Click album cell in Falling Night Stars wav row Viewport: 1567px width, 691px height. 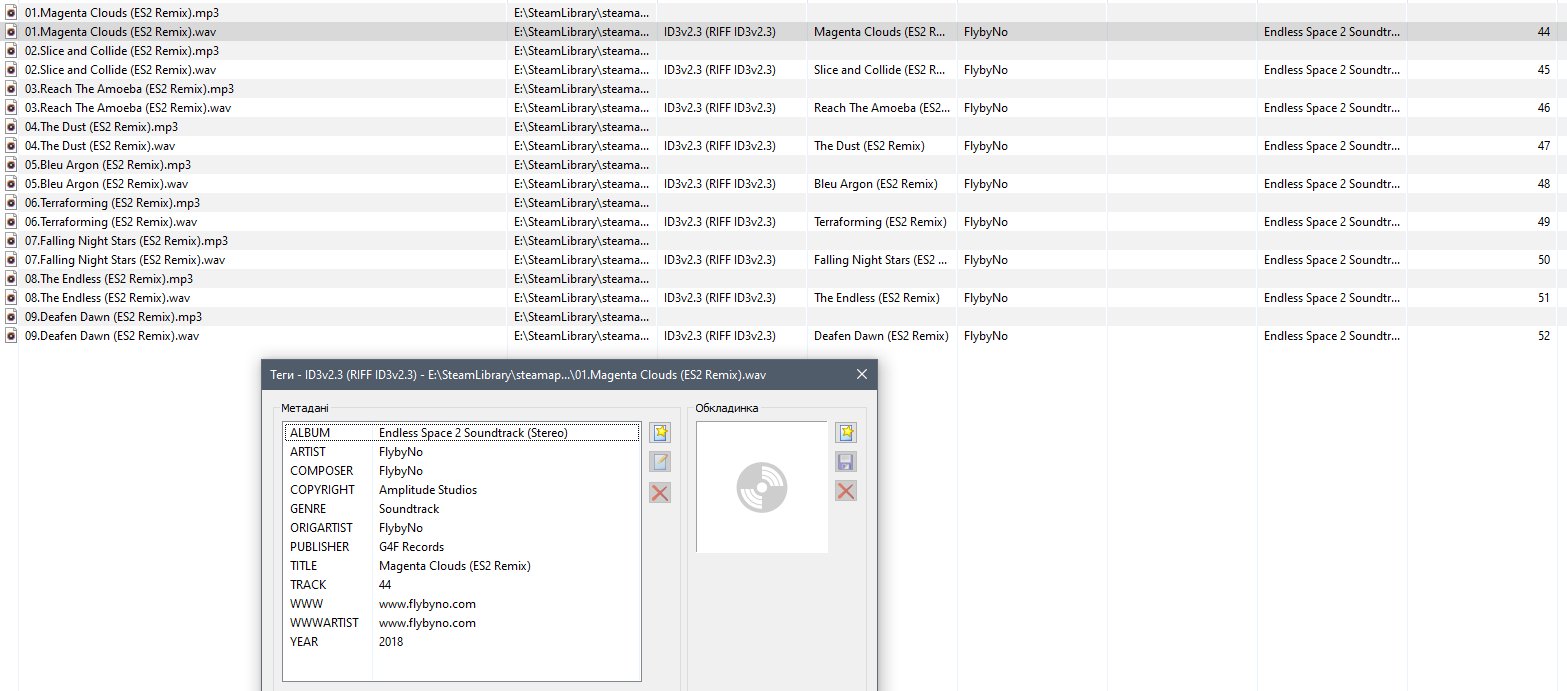[1332, 260]
